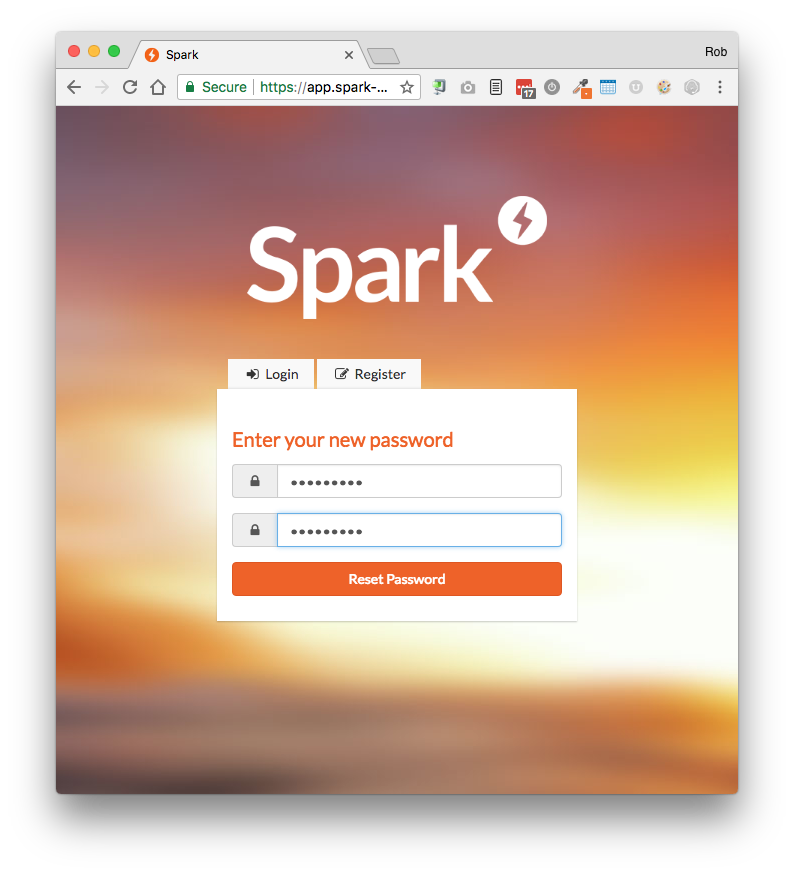Open the red extension with 17 badge
This screenshot has height=874, width=794.
pos(525,88)
